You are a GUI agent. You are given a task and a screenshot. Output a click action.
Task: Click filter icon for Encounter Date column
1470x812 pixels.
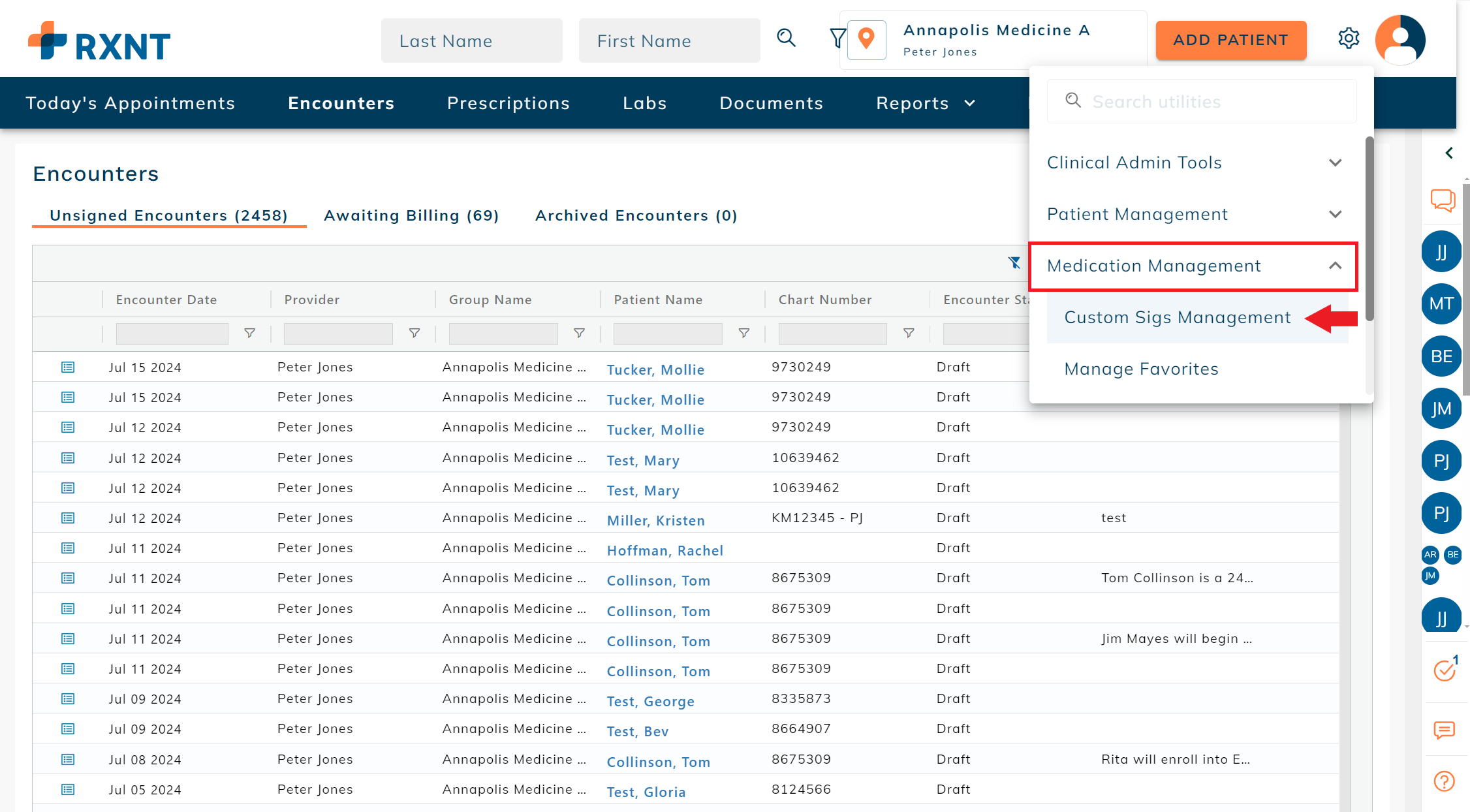coord(249,334)
